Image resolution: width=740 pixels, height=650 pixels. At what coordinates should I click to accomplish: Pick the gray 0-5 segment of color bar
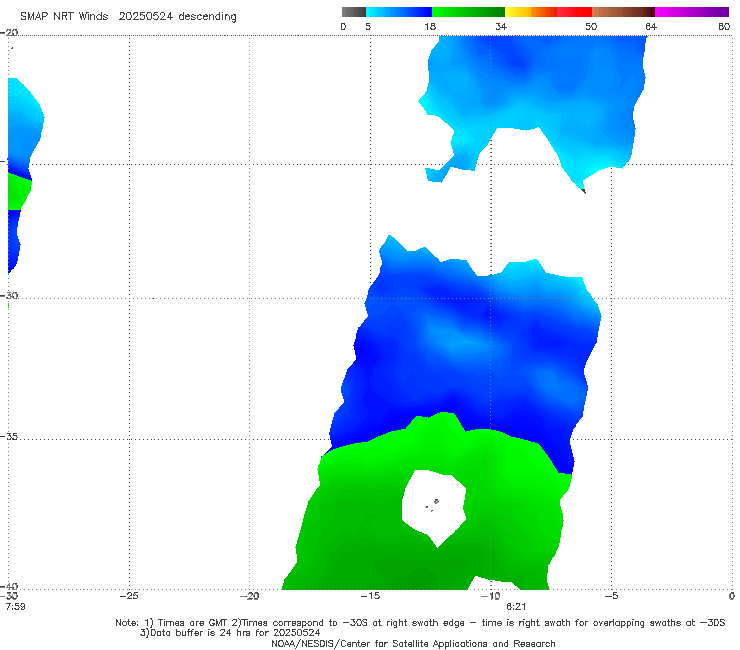point(354,12)
